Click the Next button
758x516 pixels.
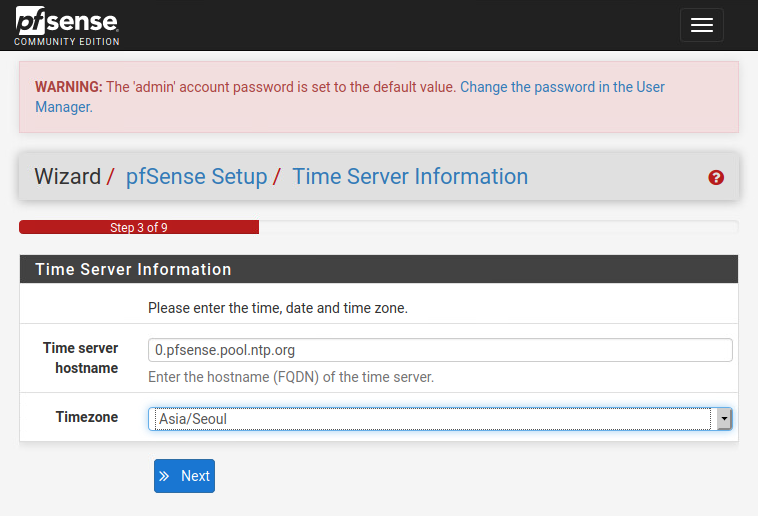pyautogui.click(x=184, y=476)
